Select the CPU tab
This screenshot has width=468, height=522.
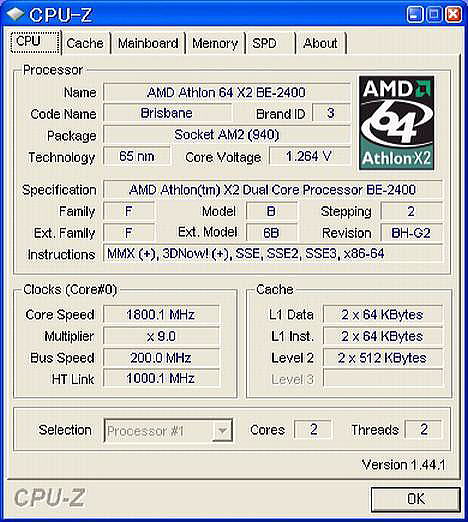(35, 42)
